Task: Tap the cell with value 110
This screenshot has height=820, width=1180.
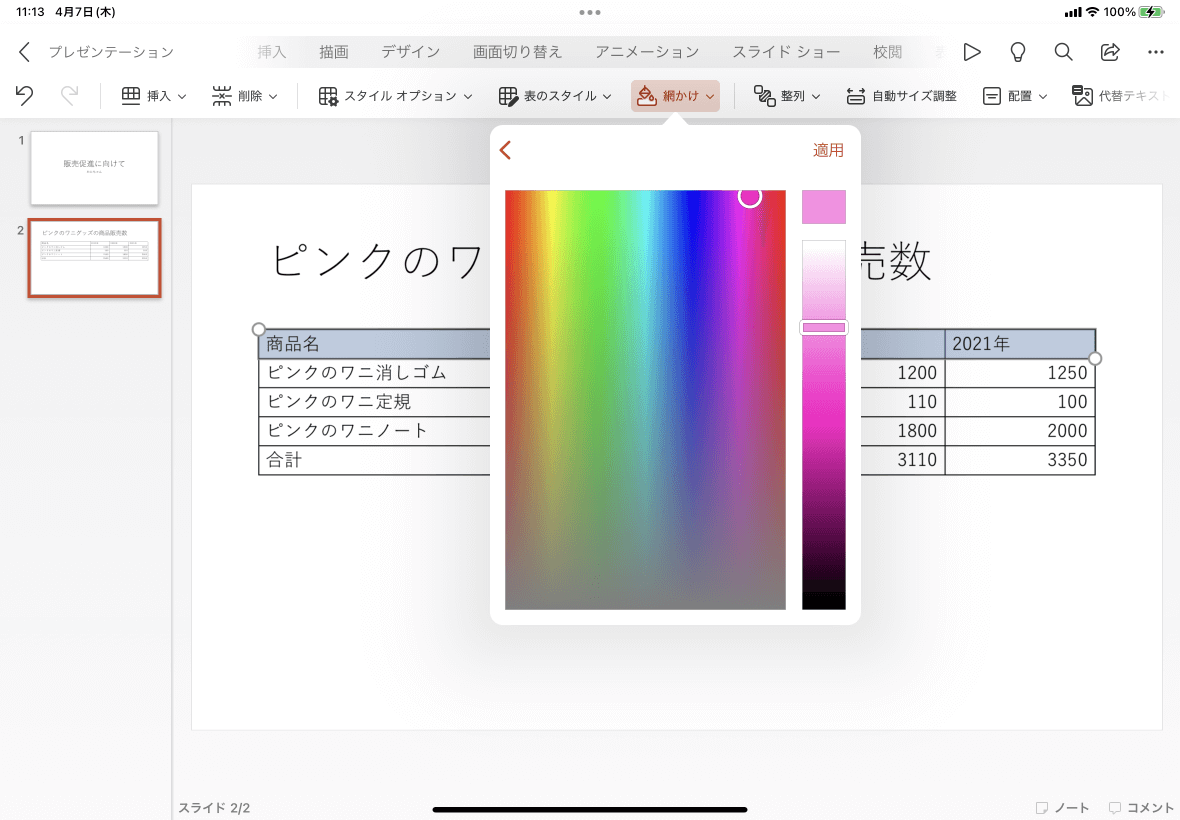Action: coord(902,402)
